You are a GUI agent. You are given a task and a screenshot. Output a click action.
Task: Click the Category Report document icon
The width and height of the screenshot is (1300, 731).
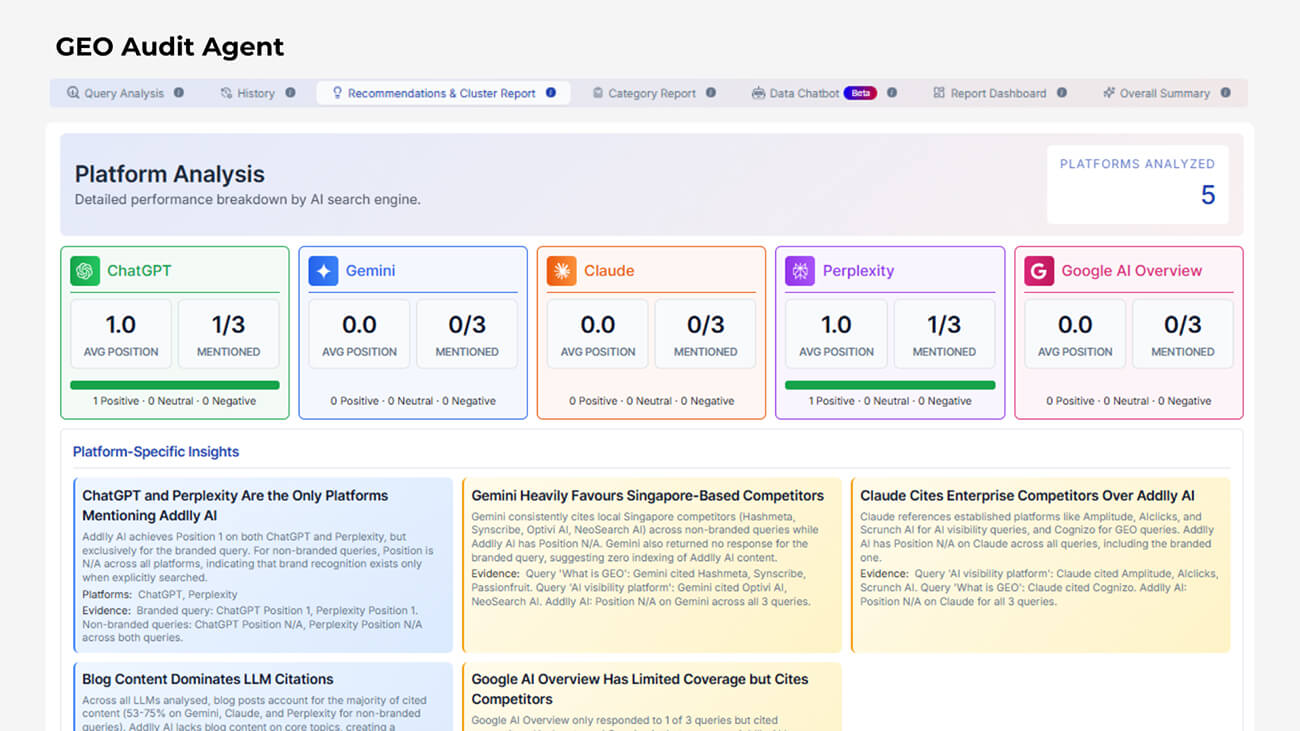pos(598,93)
